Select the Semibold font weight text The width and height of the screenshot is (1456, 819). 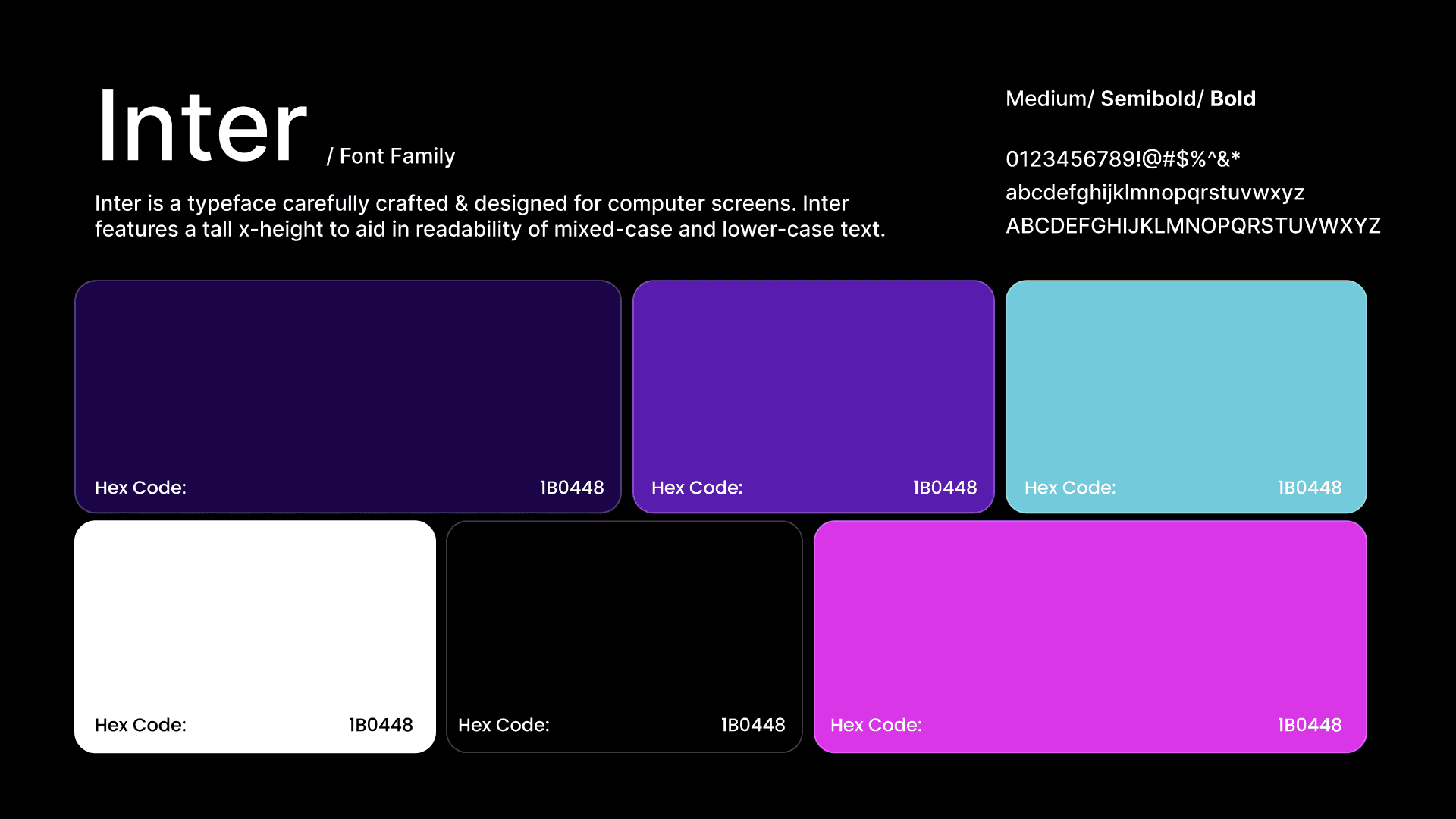coord(1147,99)
